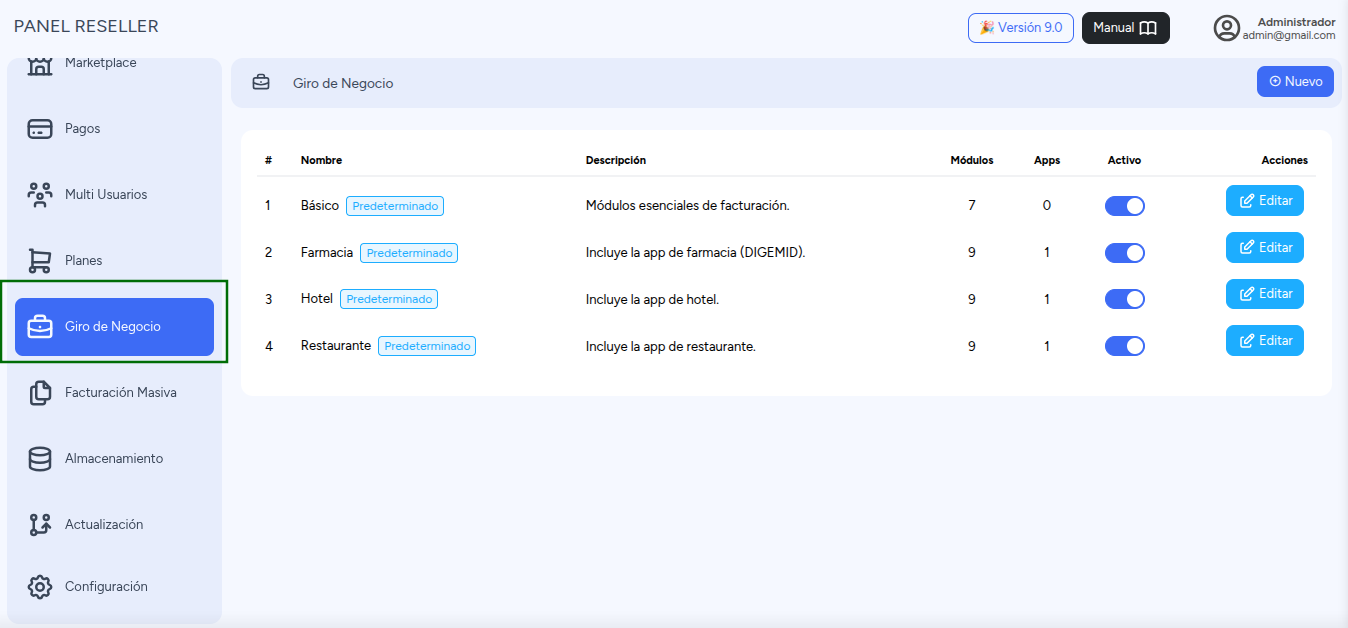Screen dimensions: 1348x628
Task: Click the Pagos credit card icon
Action: 39,129
